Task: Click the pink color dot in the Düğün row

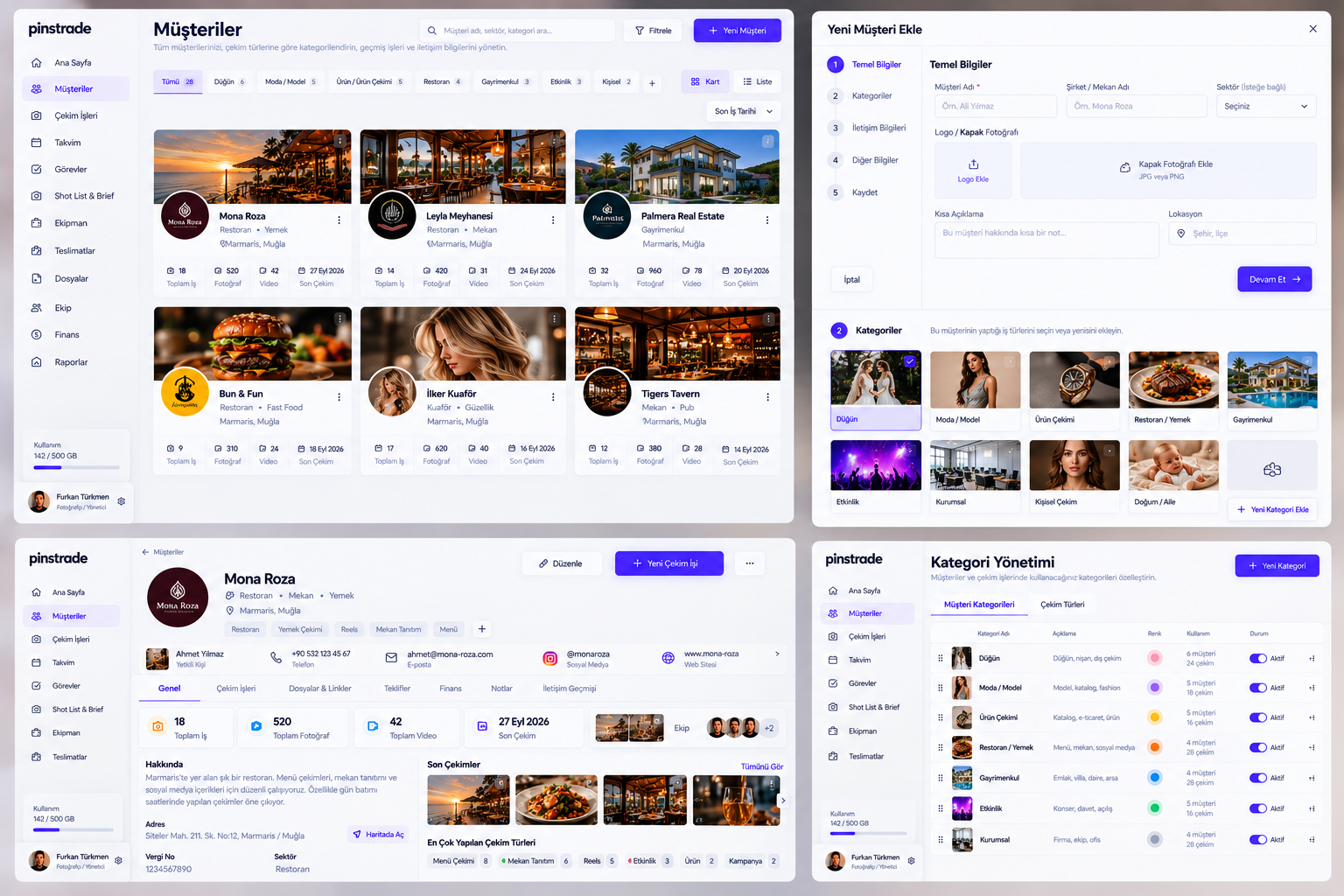Action: point(1155,658)
